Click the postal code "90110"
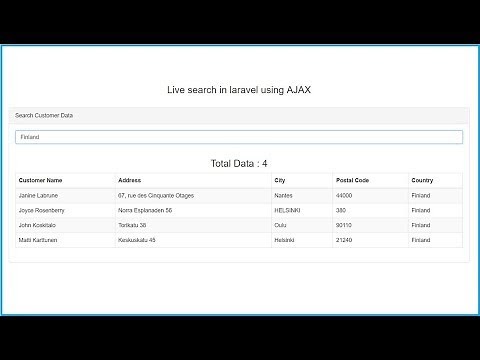Image resolution: width=480 pixels, height=360 pixels. [x=344, y=225]
